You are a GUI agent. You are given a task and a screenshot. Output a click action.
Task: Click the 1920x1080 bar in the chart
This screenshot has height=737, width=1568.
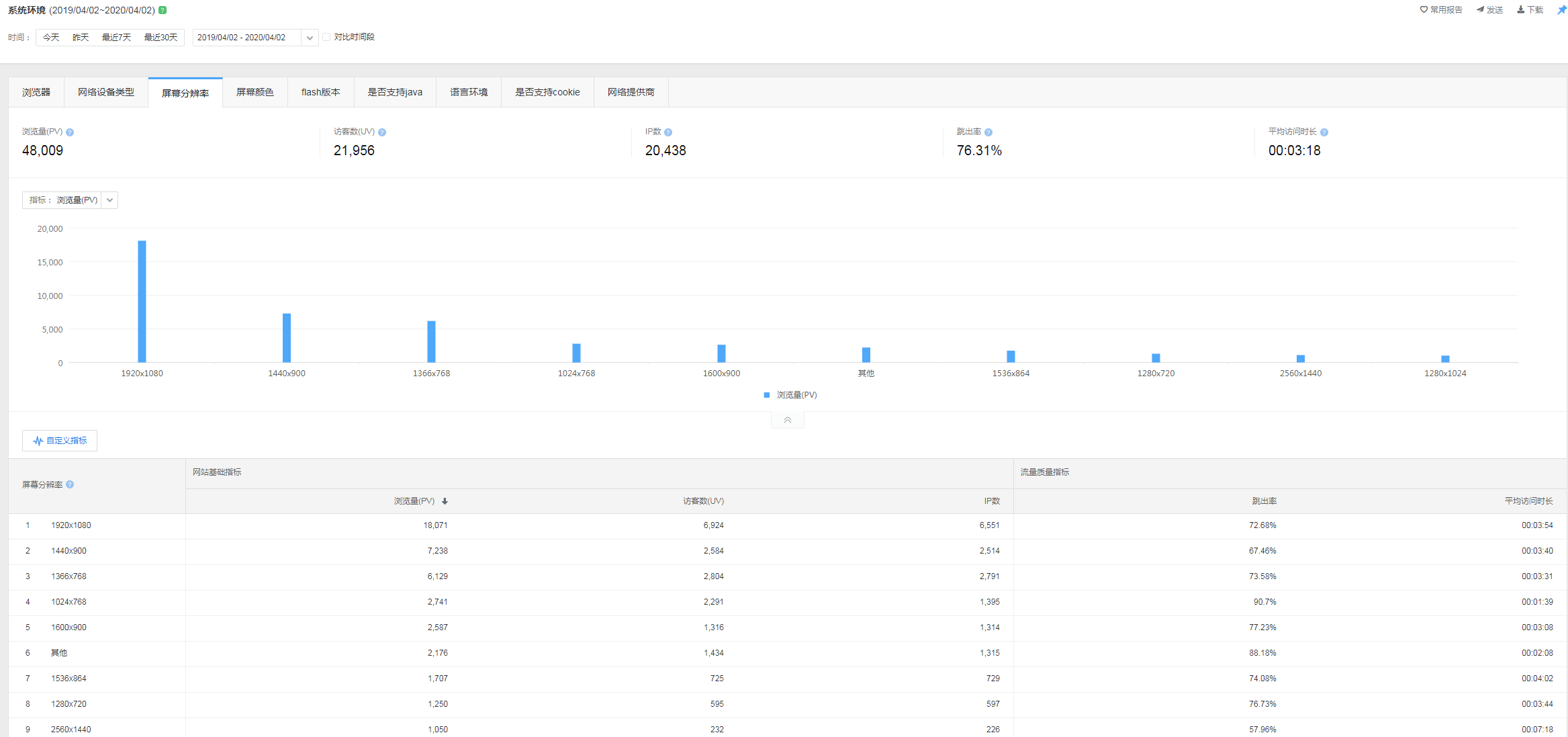point(142,301)
